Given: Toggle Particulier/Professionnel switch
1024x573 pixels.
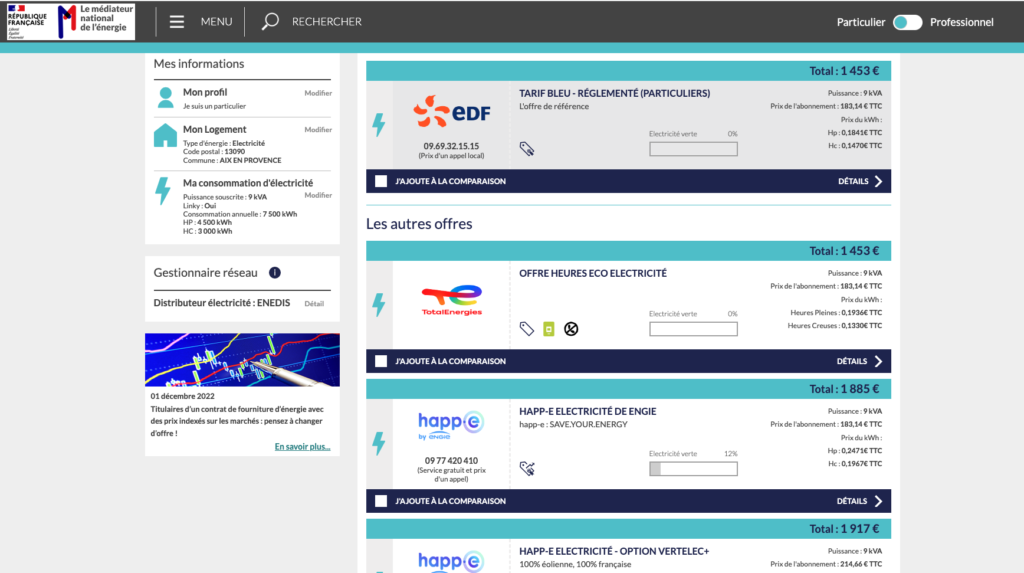Looking at the screenshot, I should point(907,22).
